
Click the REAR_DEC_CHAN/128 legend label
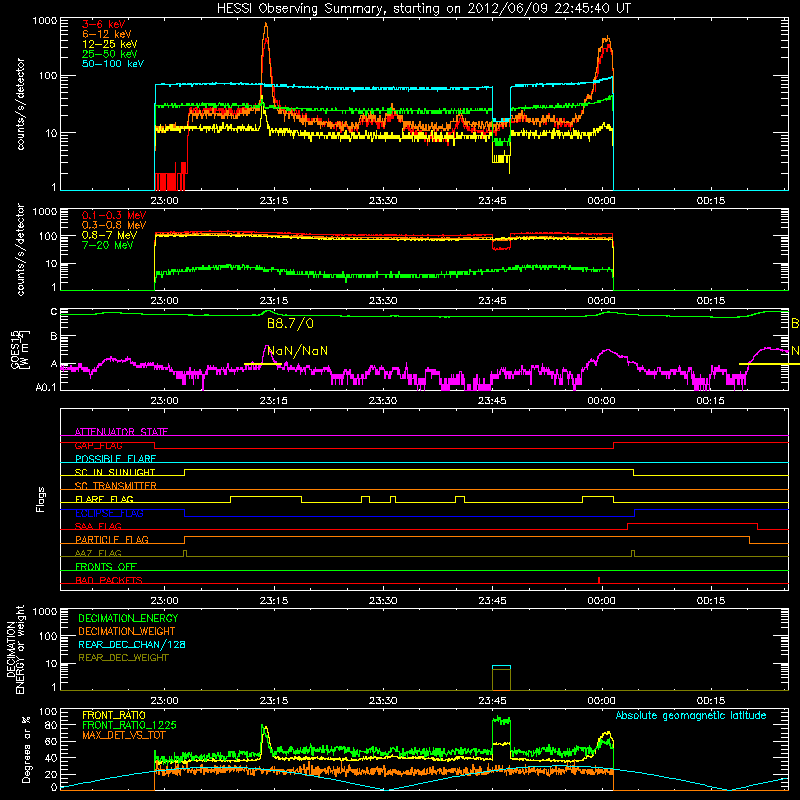coord(132,645)
